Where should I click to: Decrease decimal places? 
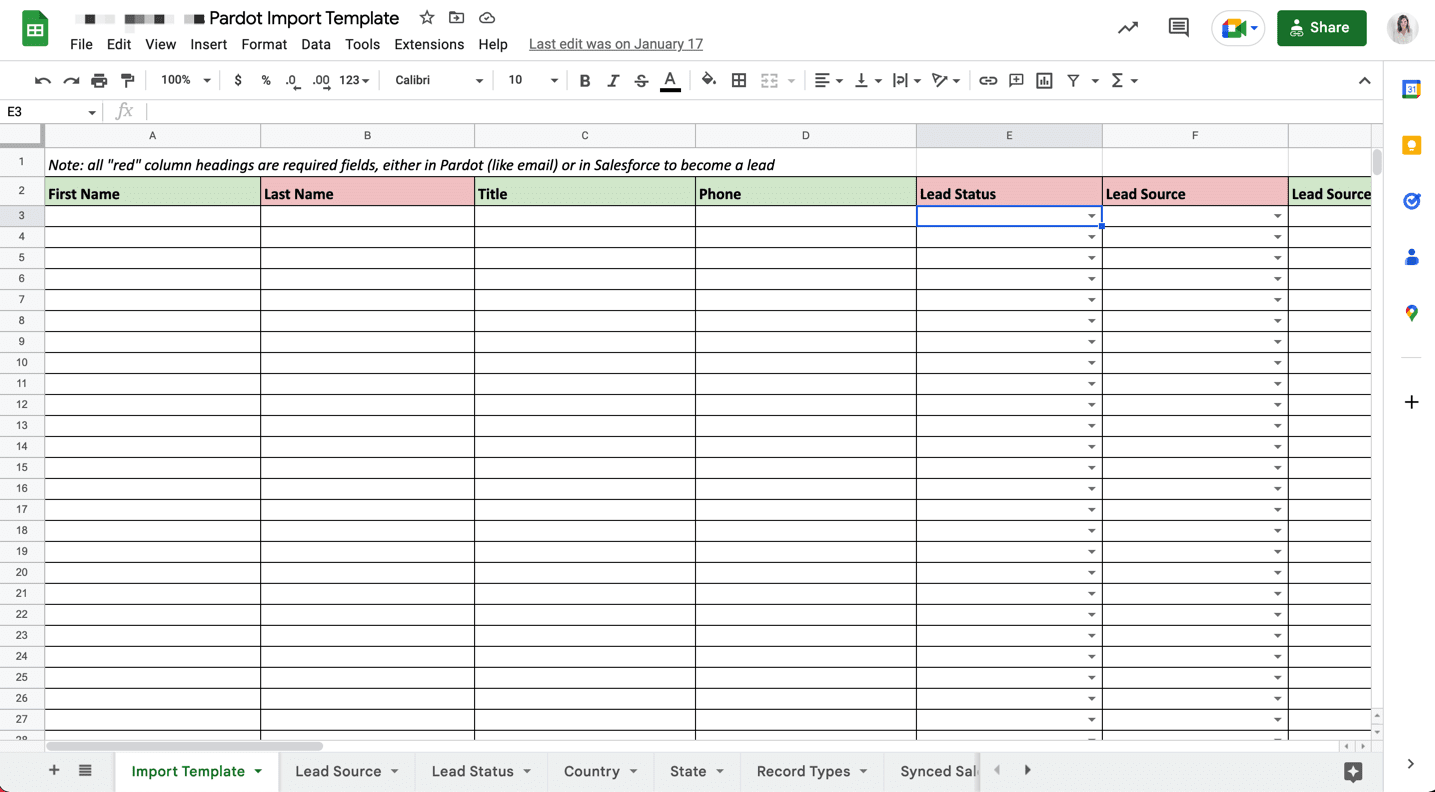pyautogui.click(x=292, y=80)
